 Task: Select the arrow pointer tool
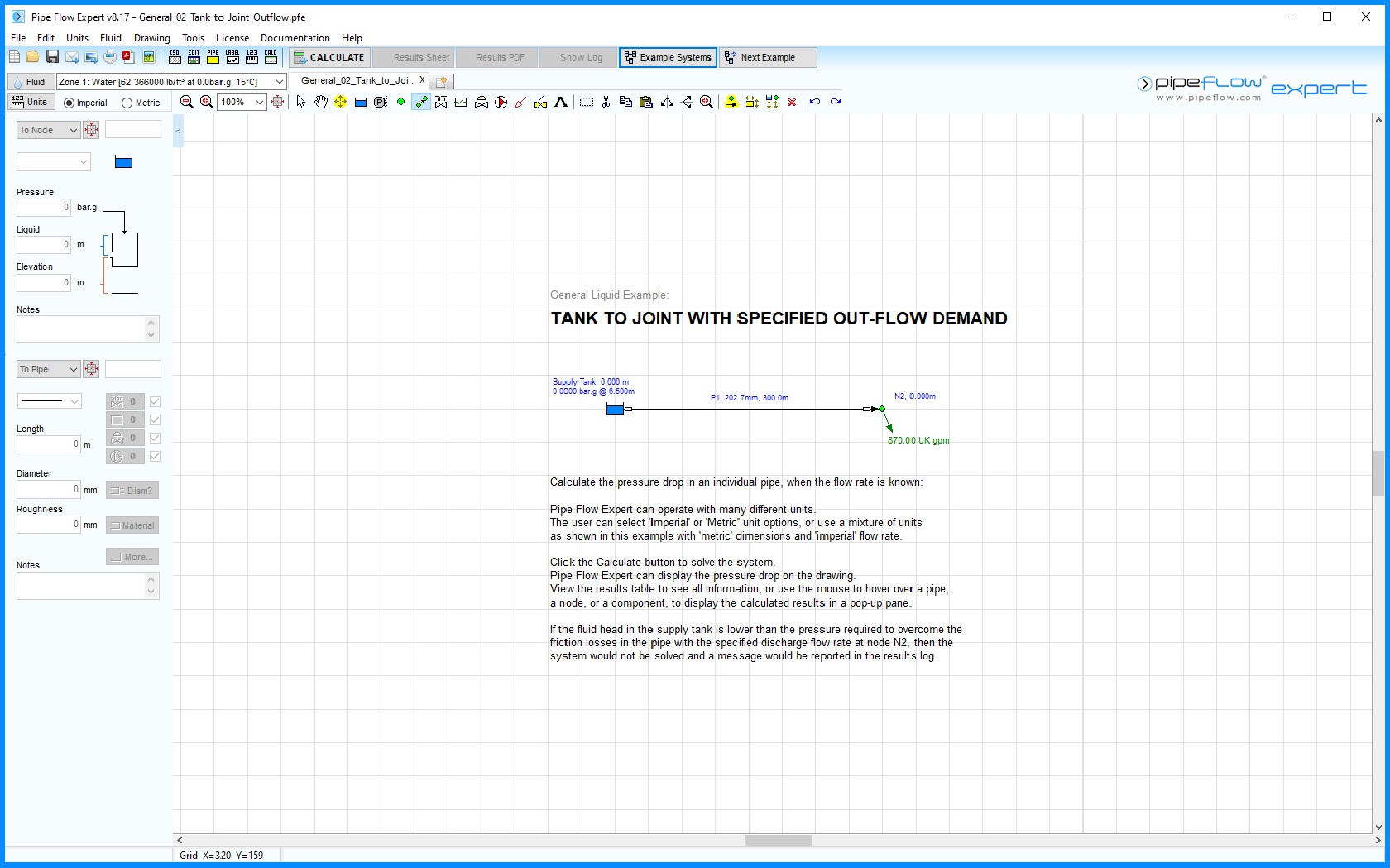(301, 102)
